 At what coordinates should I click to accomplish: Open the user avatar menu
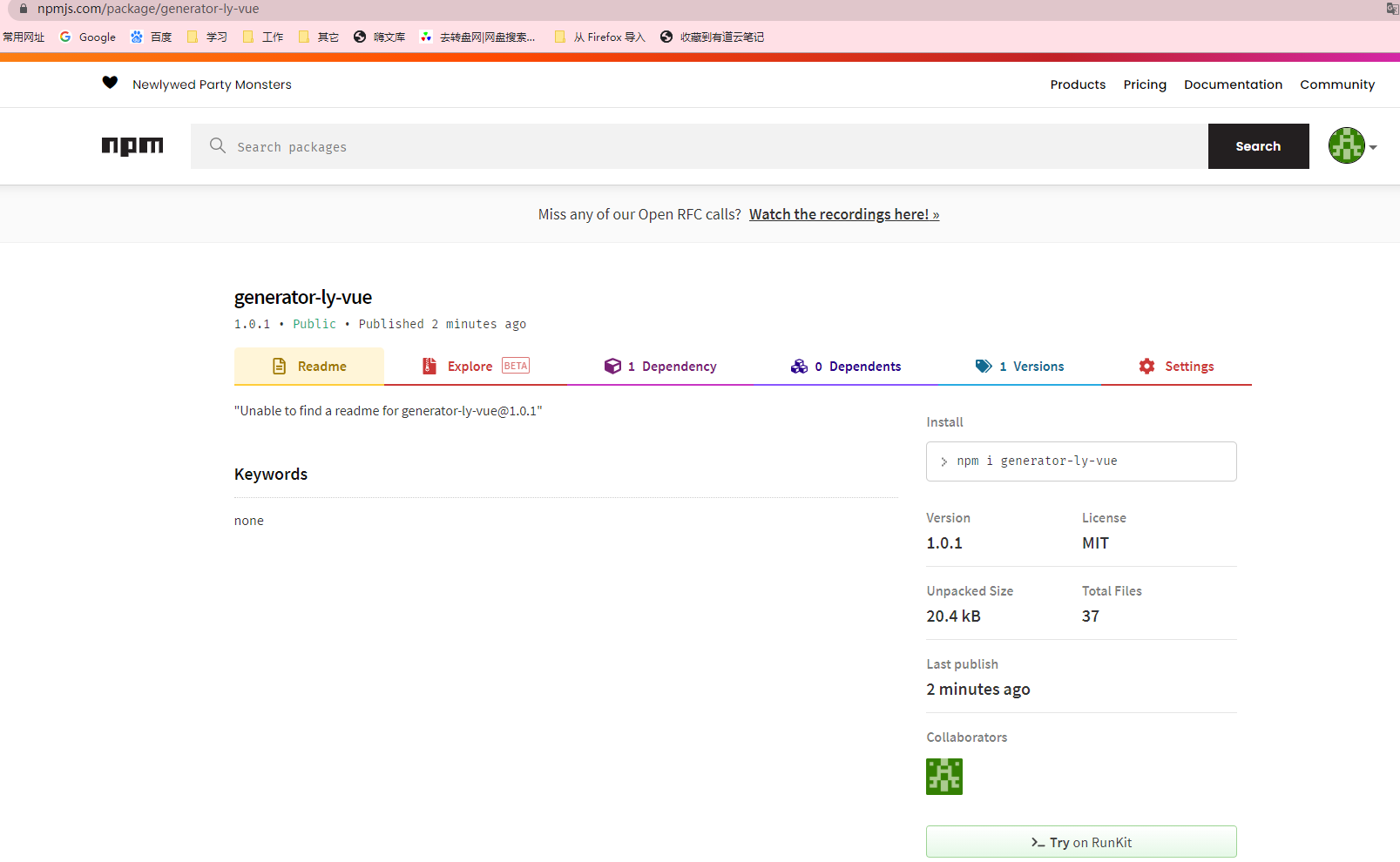click(1346, 145)
